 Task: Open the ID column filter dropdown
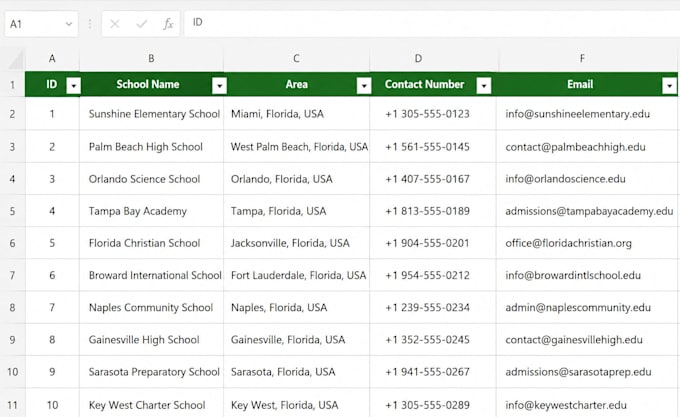pos(73,85)
